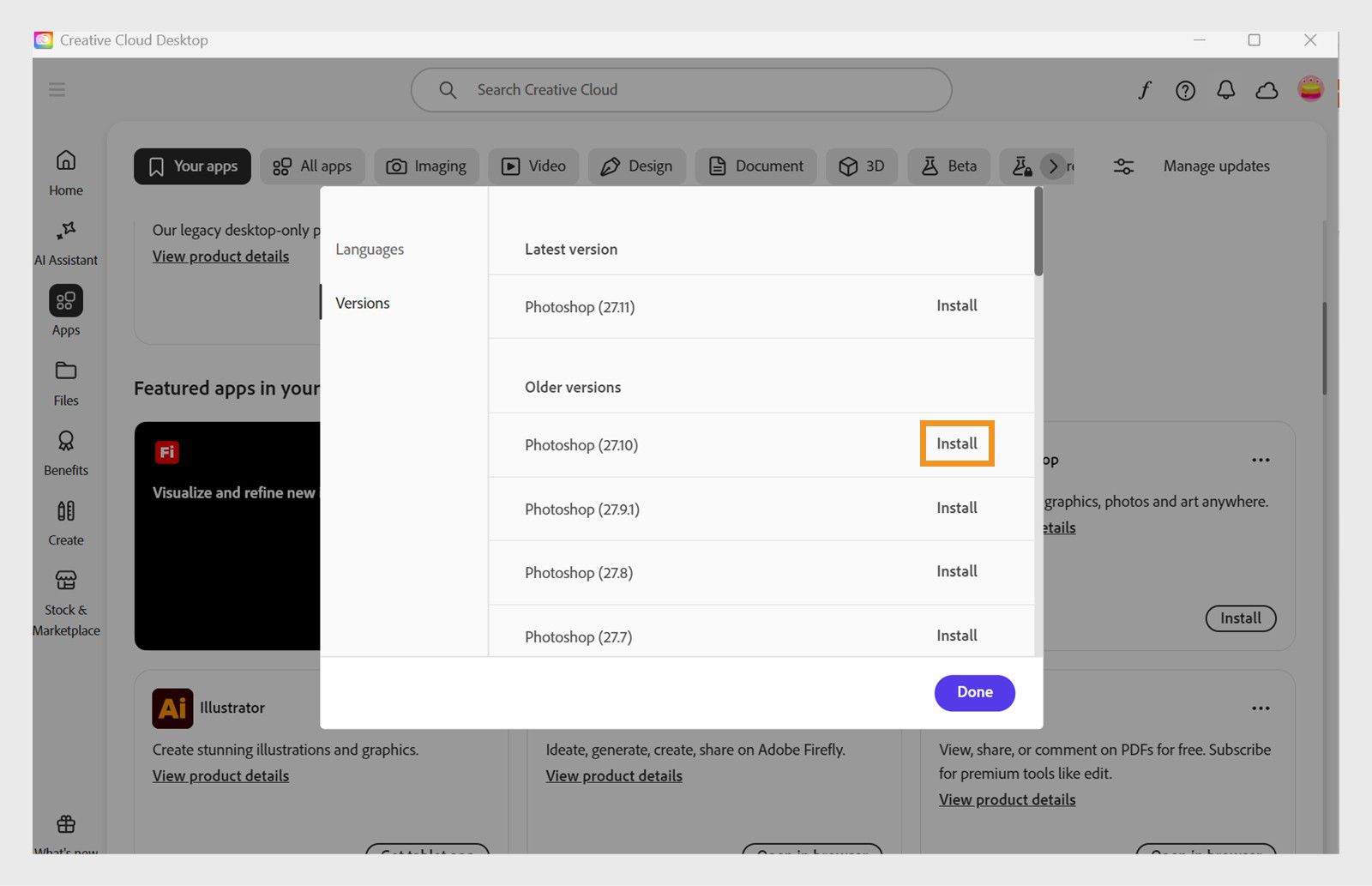Screen dimensions: 1372x886
Task: Expand more category tabs with chevron
Action: pos(1053,166)
